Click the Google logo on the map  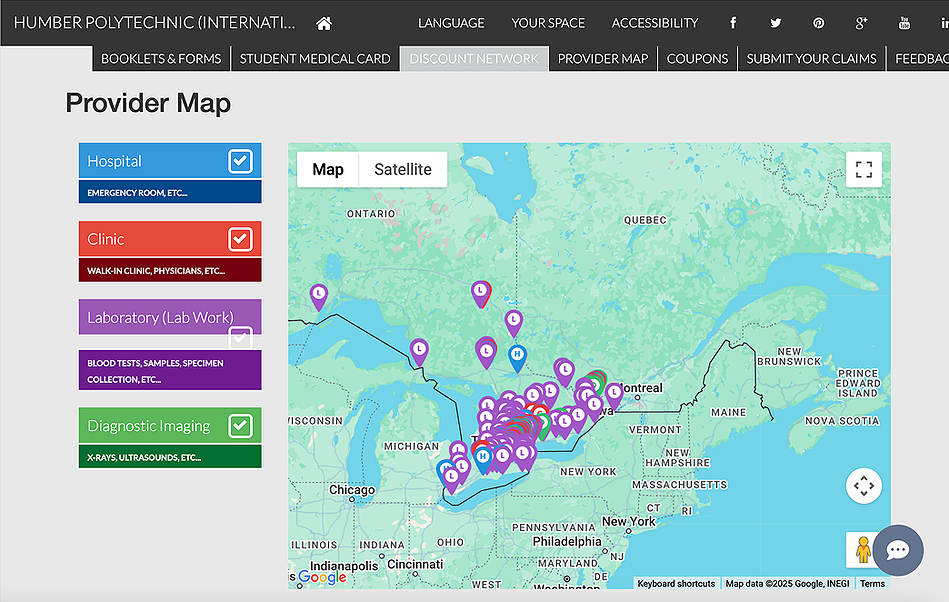(322, 577)
